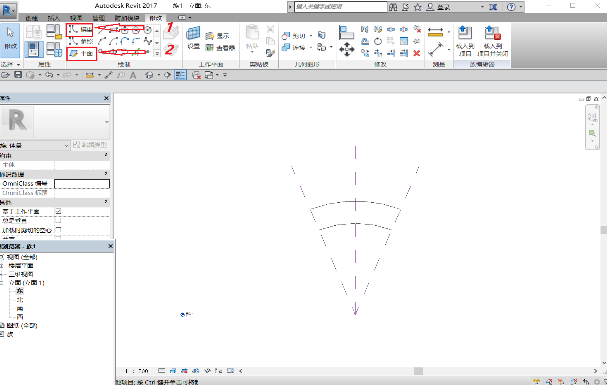Click Load into Project and Close
607x385 pixels.
(492, 41)
